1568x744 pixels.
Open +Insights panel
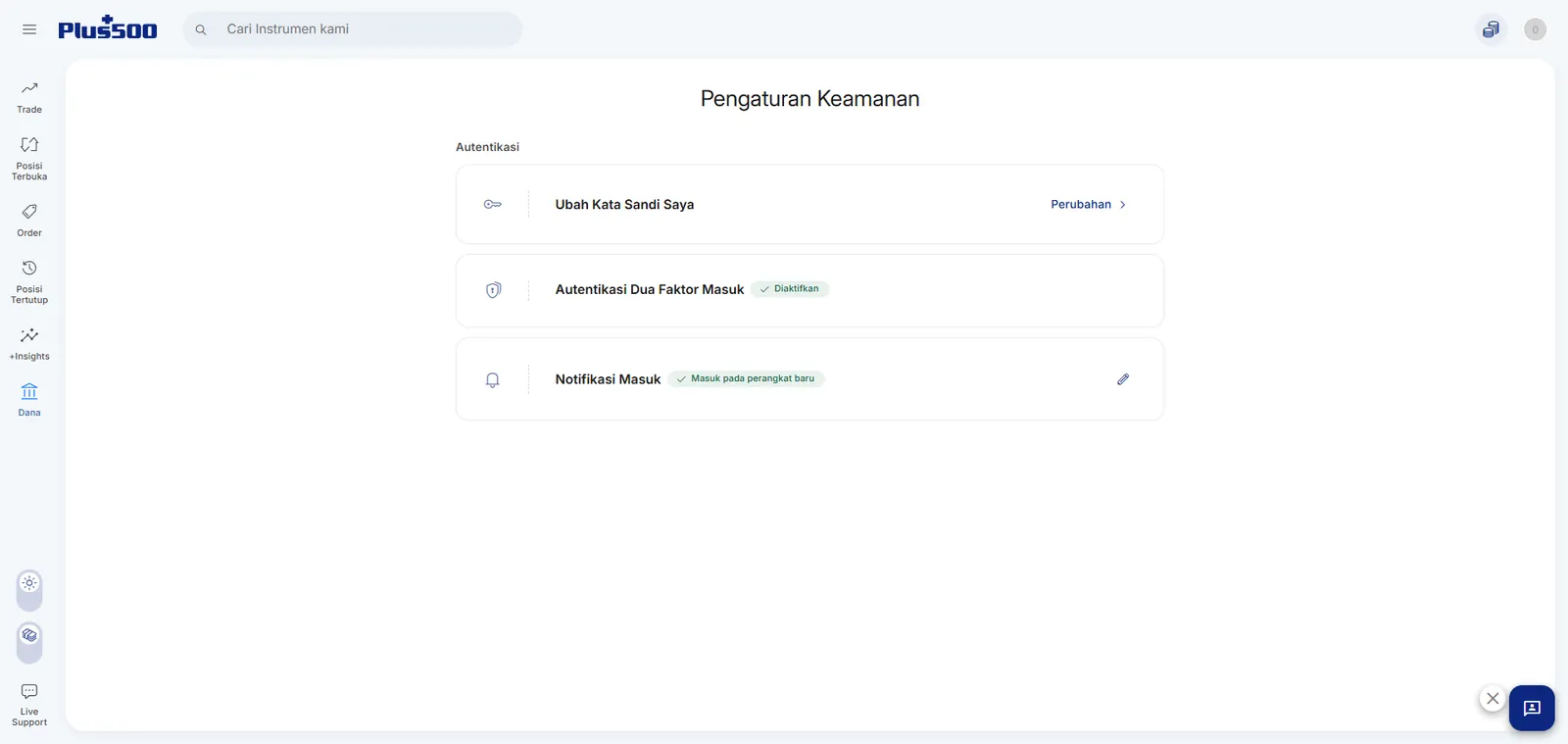pos(29,344)
